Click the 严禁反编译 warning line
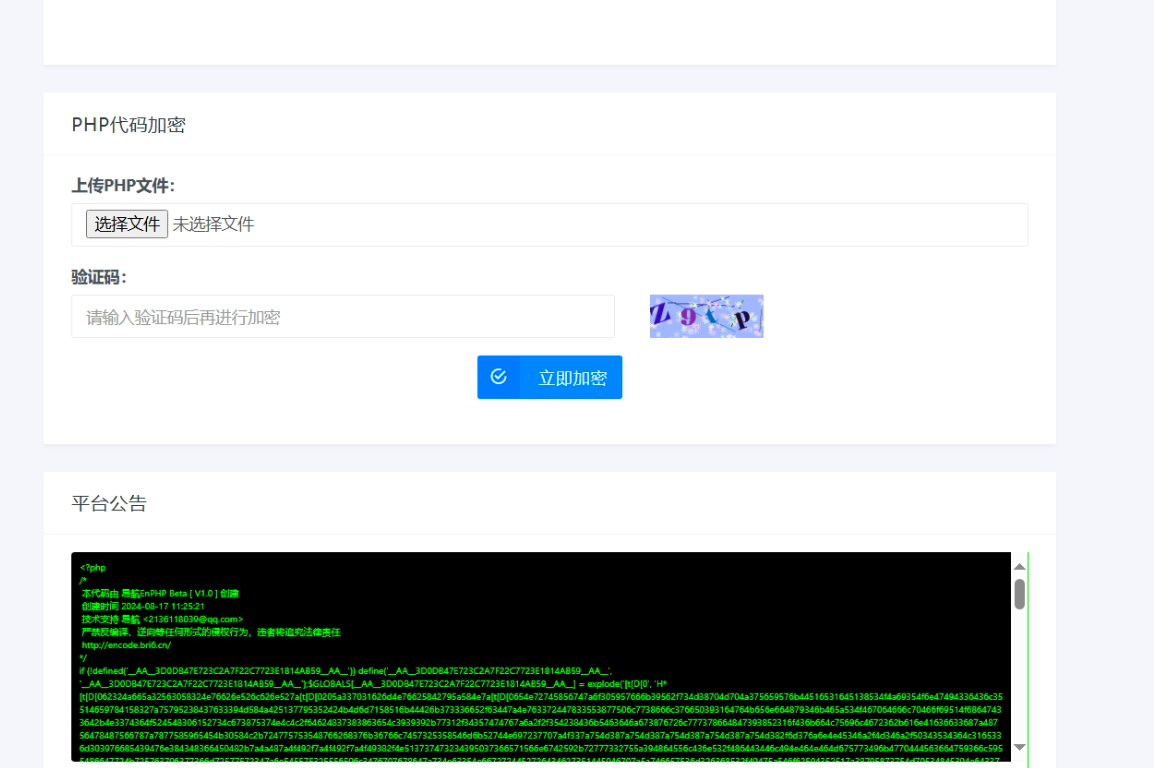Screen dimensions: 1154x768 click(210, 632)
